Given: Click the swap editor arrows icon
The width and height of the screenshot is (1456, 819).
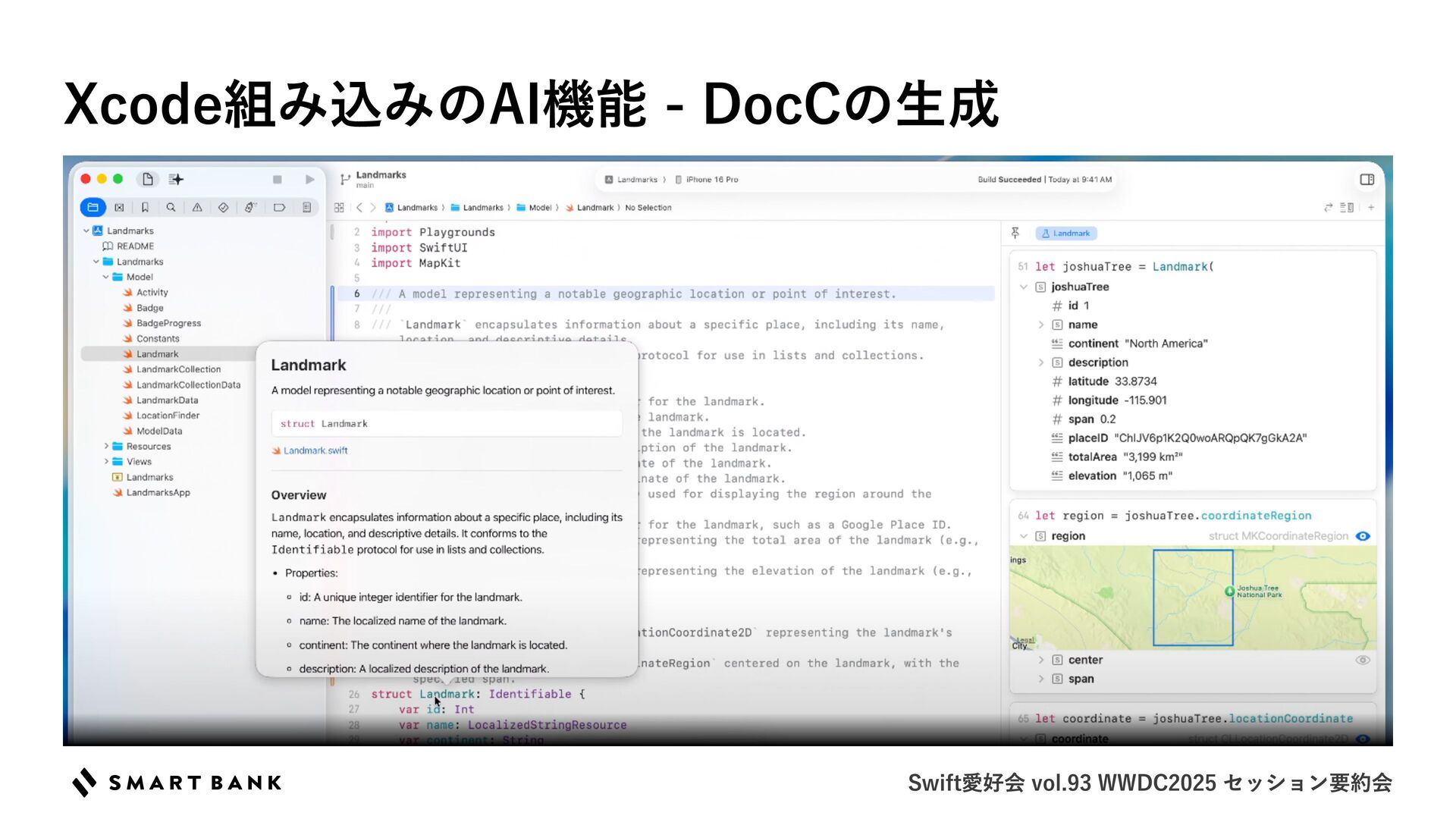Looking at the screenshot, I should pyautogui.click(x=1328, y=207).
